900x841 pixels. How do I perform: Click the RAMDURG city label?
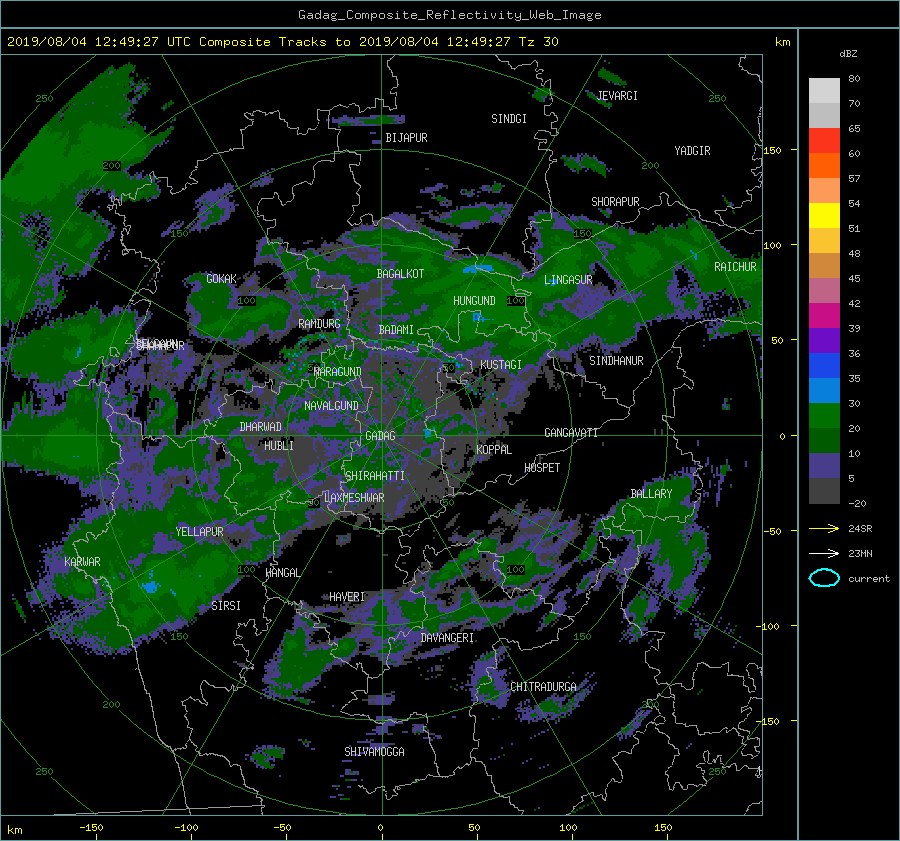pyautogui.click(x=319, y=324)
